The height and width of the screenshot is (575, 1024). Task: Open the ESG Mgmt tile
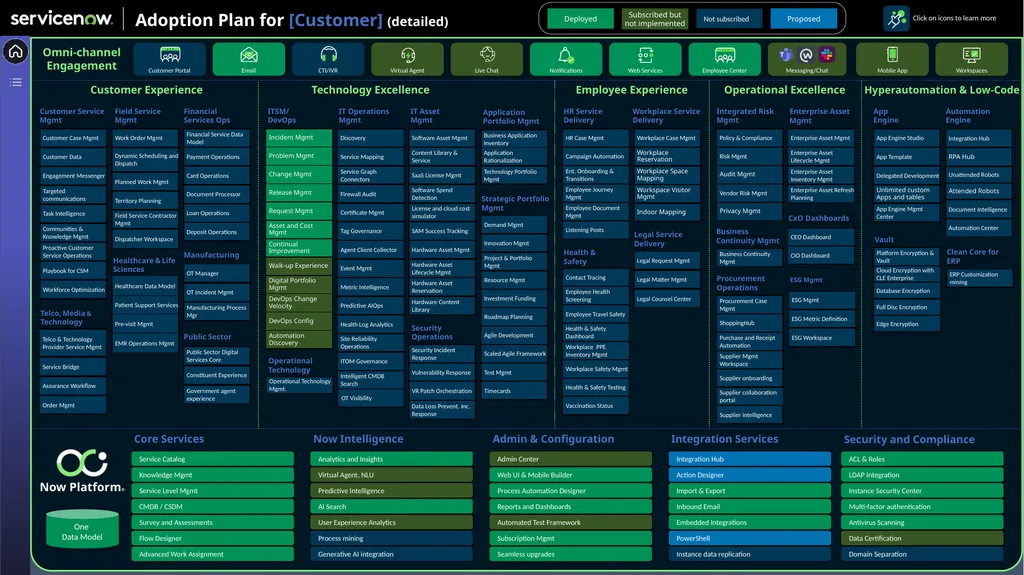click(822, 300)
